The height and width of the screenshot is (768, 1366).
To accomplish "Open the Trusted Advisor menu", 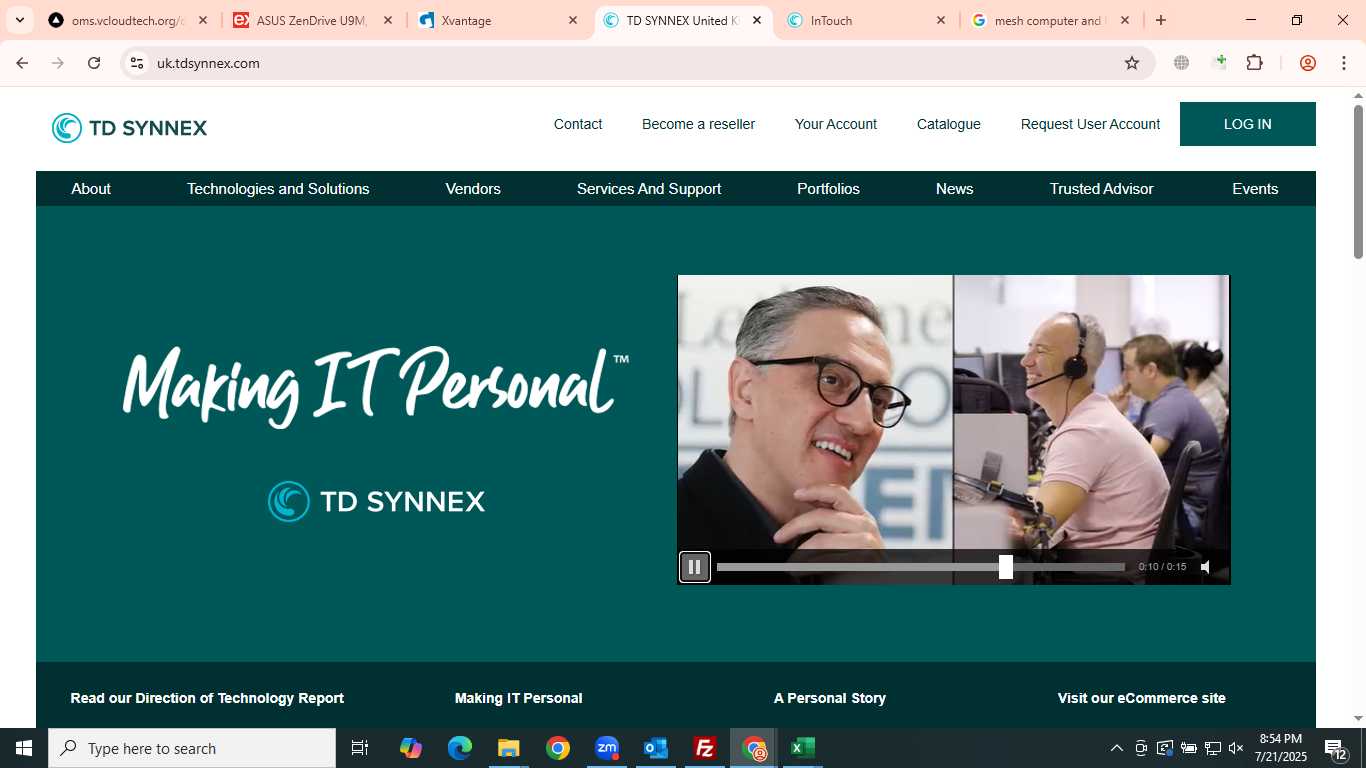I will pyautogui.click(x=1102, y=189).
